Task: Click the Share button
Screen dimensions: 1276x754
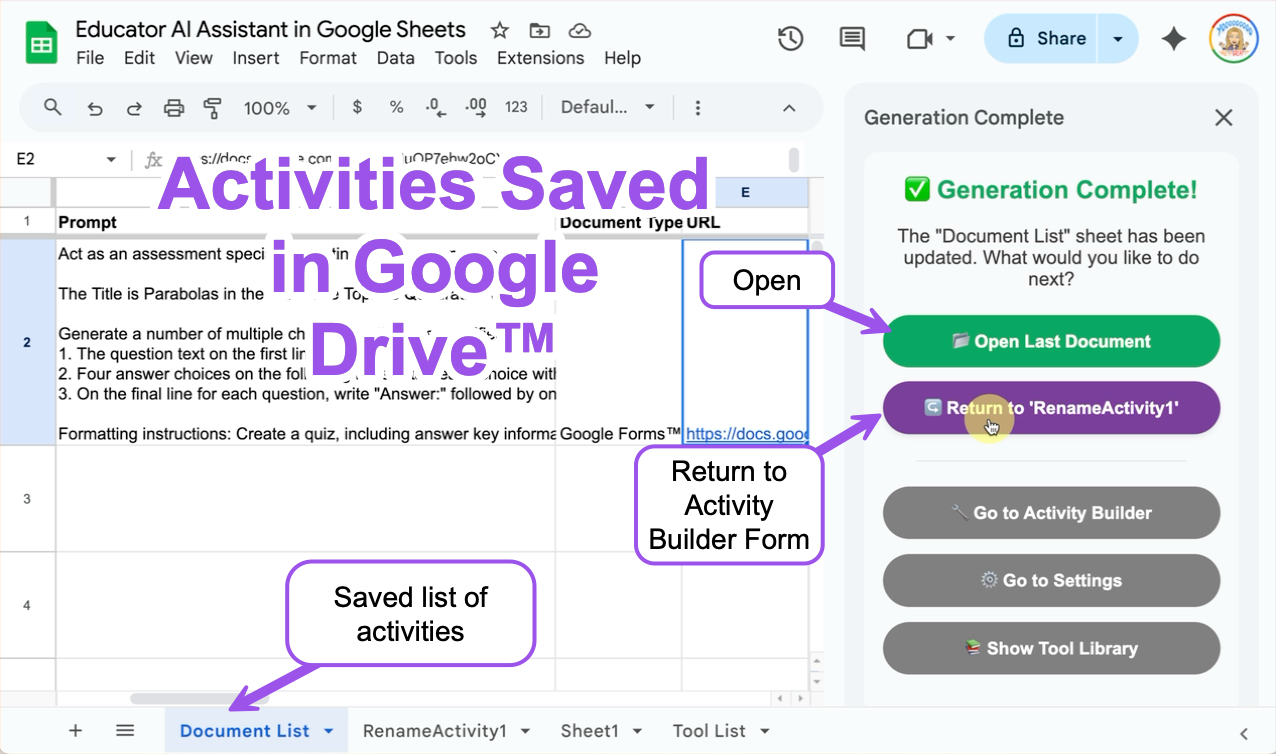Action: pyautogui.click(x=1042, y=39)
